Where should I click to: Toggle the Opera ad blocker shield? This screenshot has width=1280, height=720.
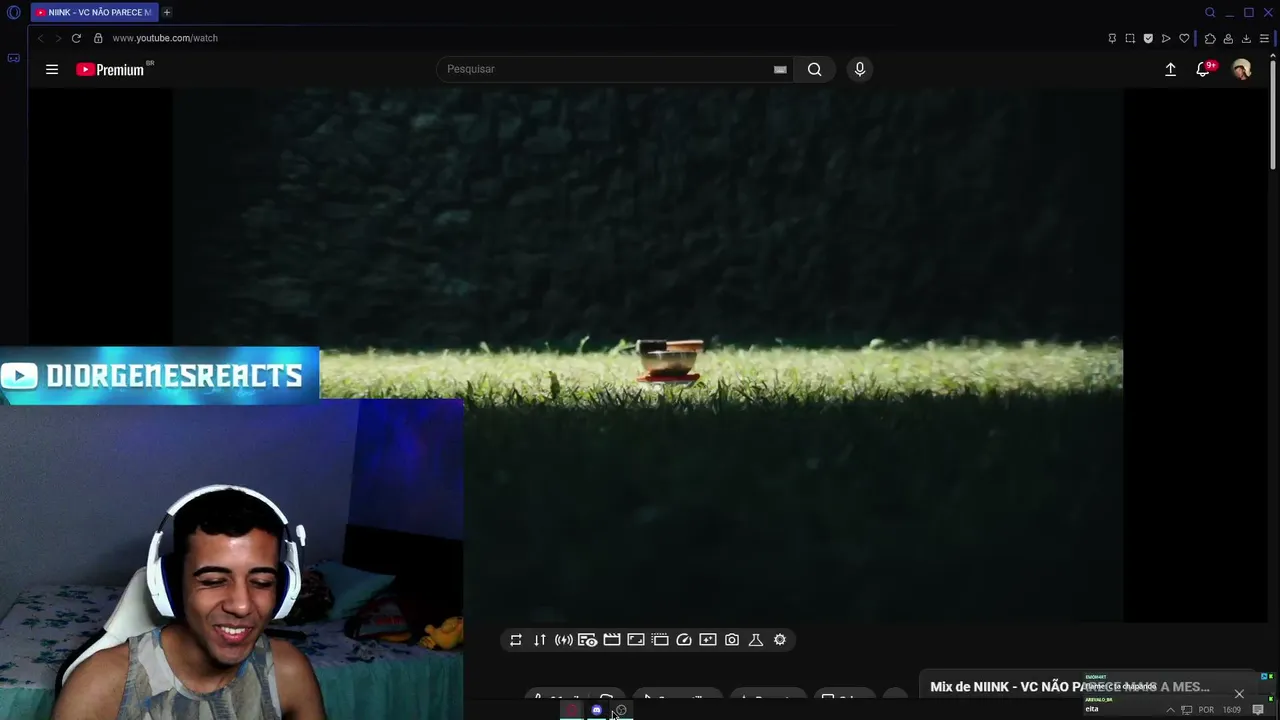[1148, 38]
